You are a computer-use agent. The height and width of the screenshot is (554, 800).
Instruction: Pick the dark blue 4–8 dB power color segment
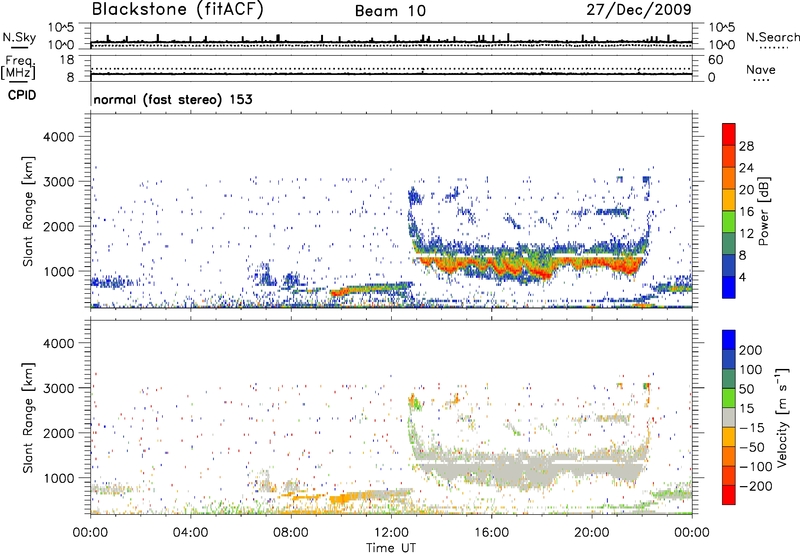(x=729, y=265)
